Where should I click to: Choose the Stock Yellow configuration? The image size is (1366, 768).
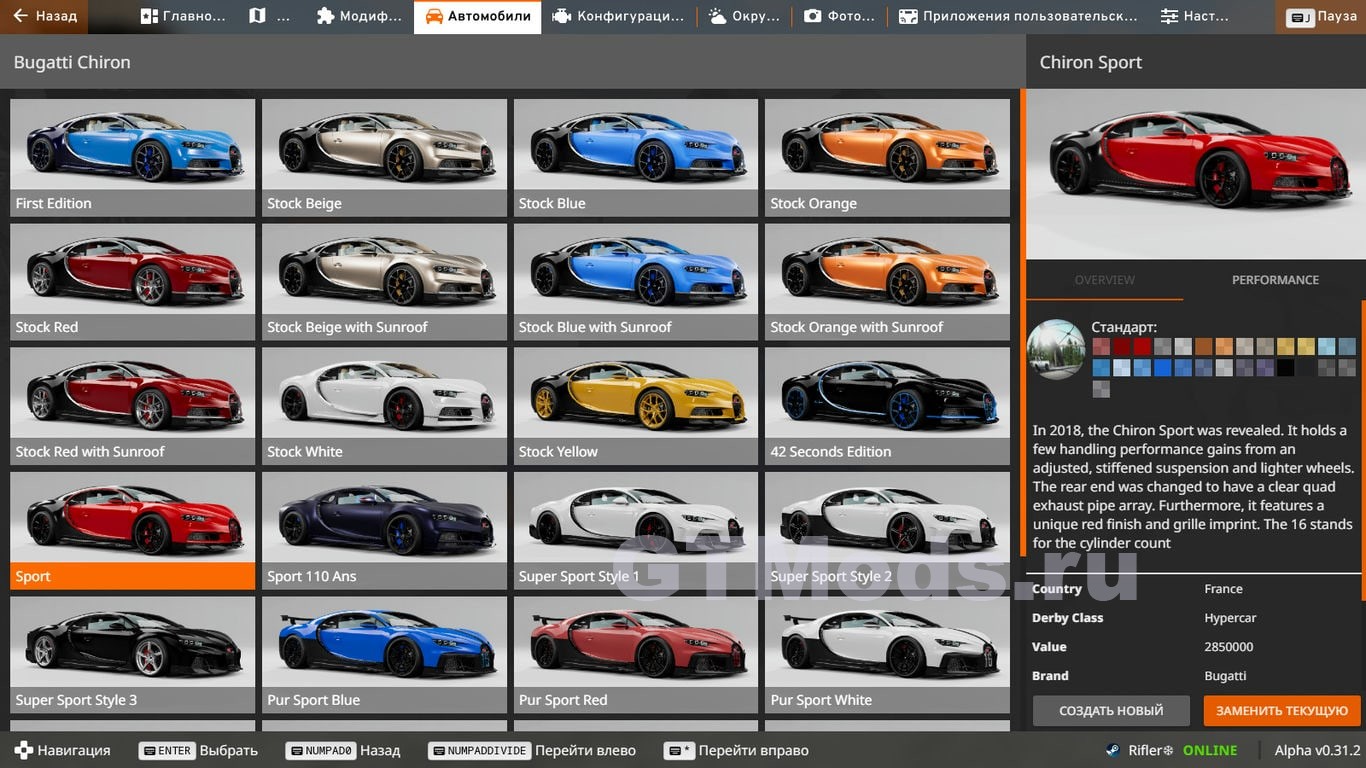point(636,406)
